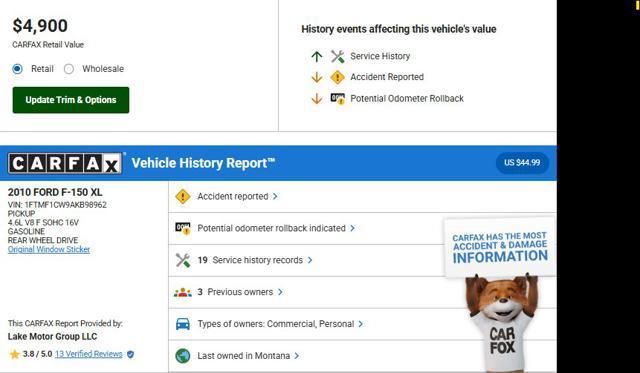
Task: Click the people icon in Previous owners row
Action: coord(182,292)
